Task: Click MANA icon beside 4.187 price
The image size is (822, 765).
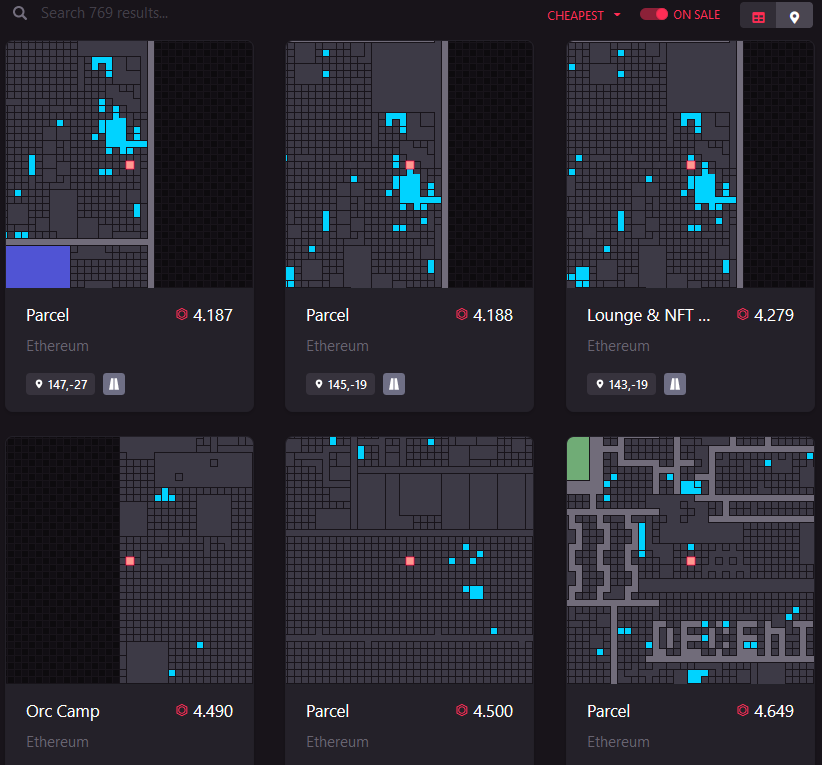Action: click(x=181, y=315)
